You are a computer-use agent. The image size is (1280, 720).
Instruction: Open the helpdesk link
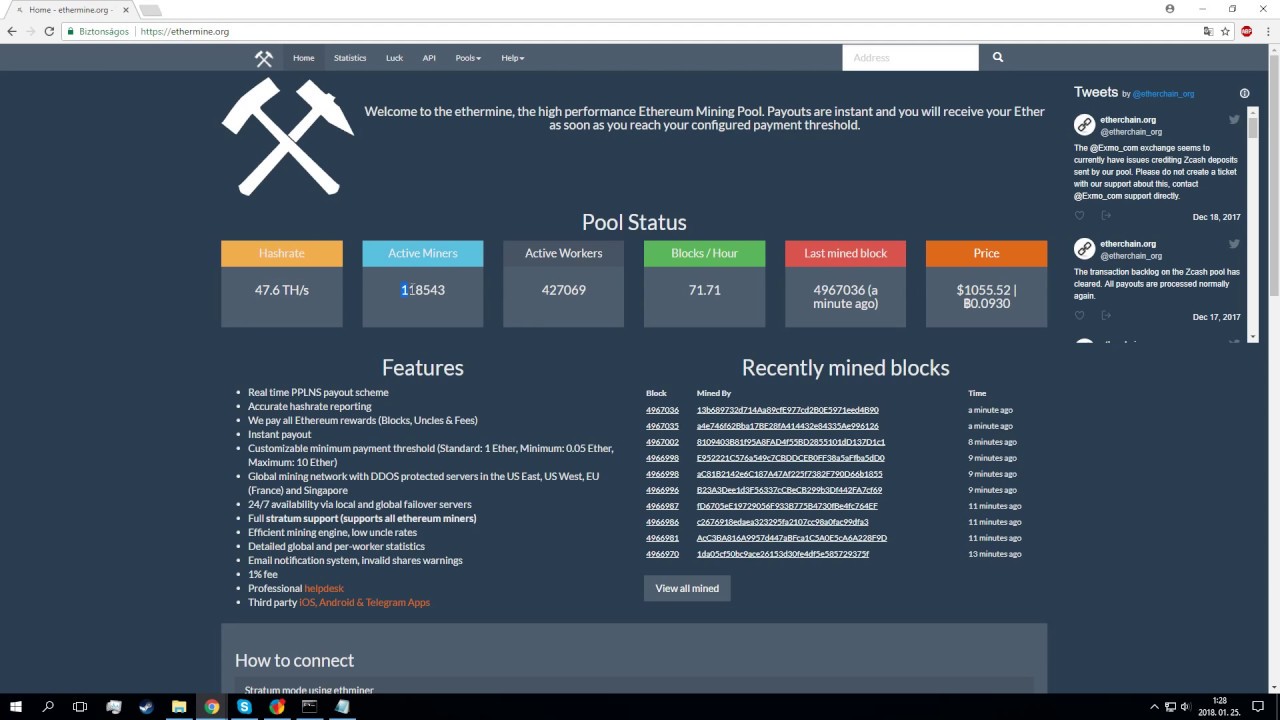coord(324,588)
